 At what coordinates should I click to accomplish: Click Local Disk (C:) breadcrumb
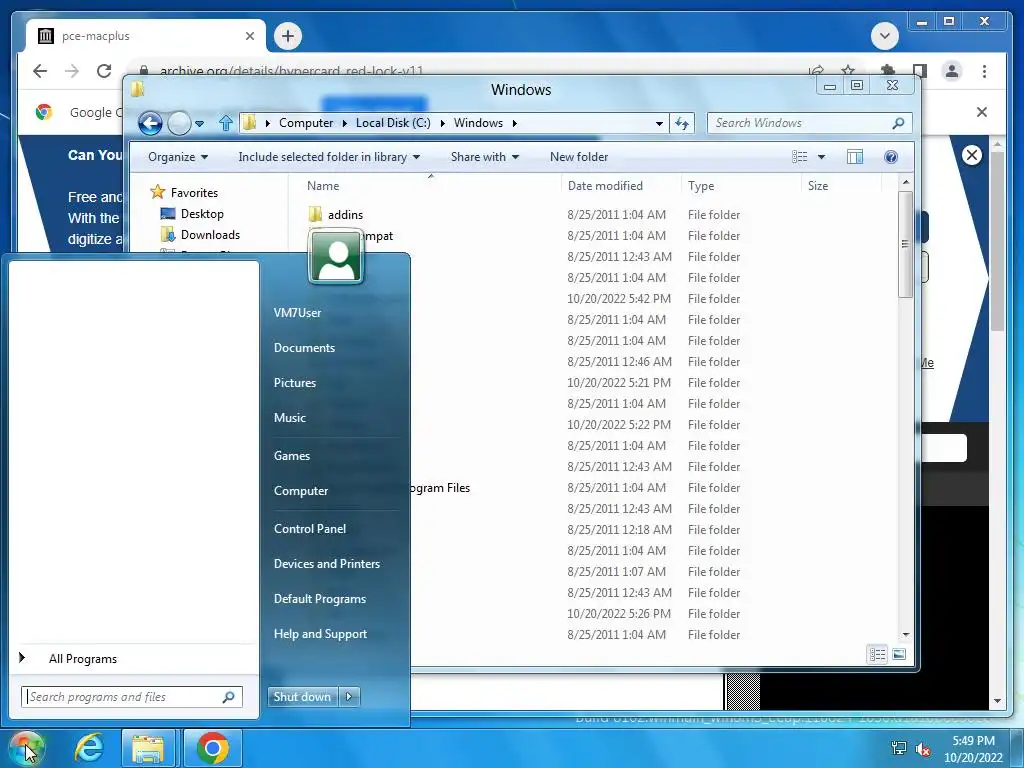(x=393, y=123)
